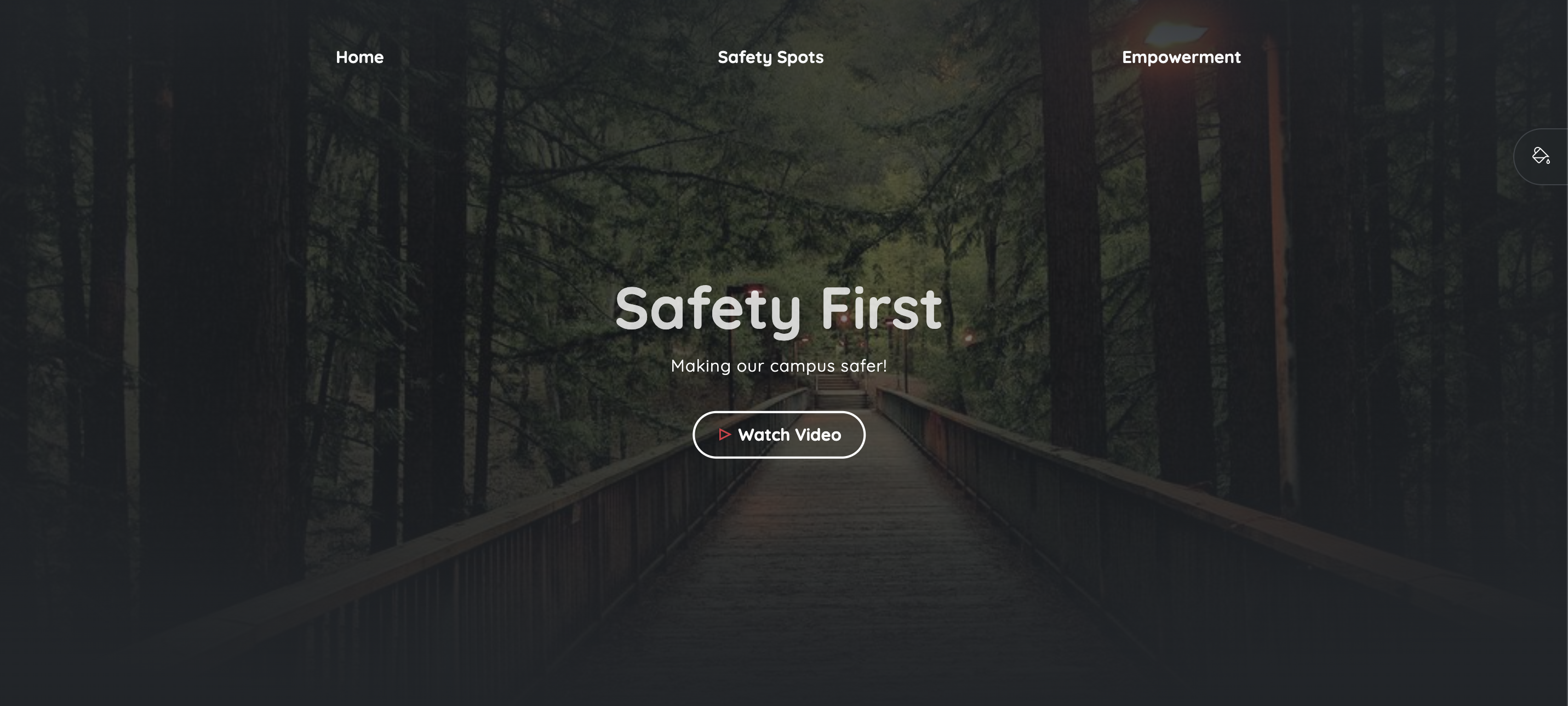Expand the rounded theme side tab
Viewport: 1568px width, 706px height.
[x=1541, y=157]
